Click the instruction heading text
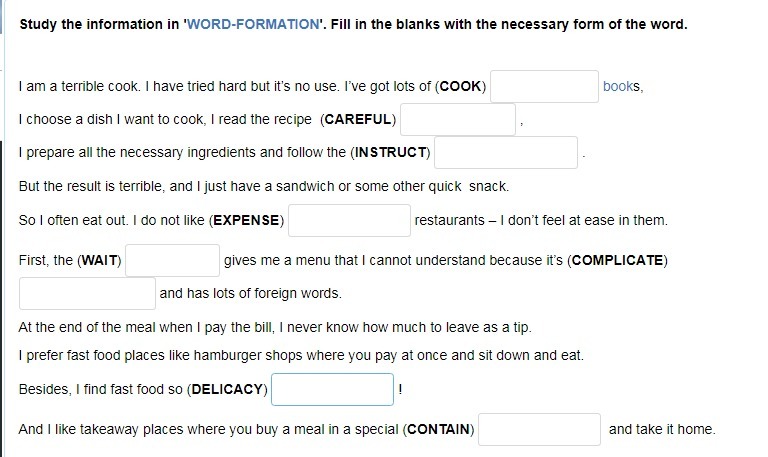 (x=353, y=24)
